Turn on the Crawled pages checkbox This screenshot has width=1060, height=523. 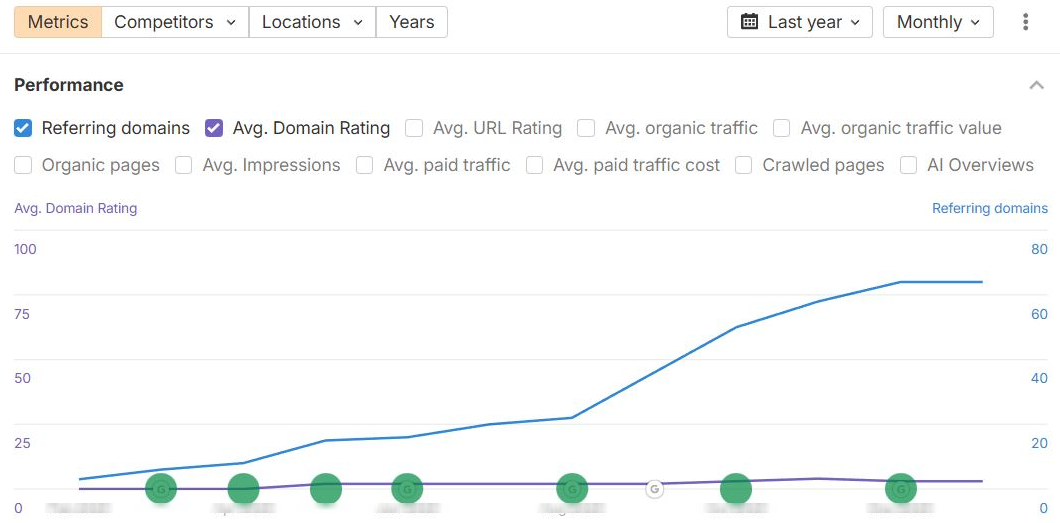(x=743, y=165)
